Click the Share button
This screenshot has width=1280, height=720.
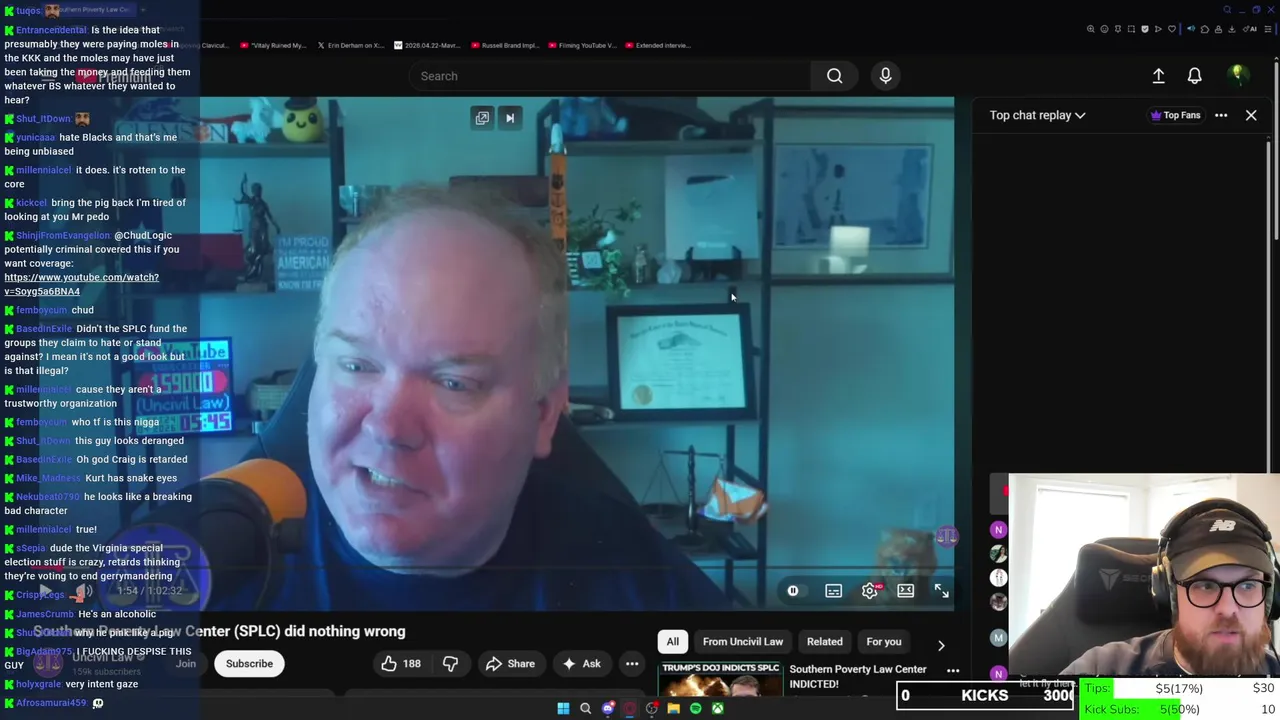510,663
